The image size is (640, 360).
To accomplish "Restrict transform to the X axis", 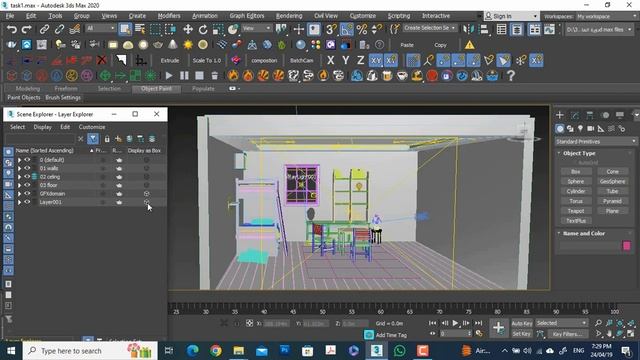I will pos(331,60).
